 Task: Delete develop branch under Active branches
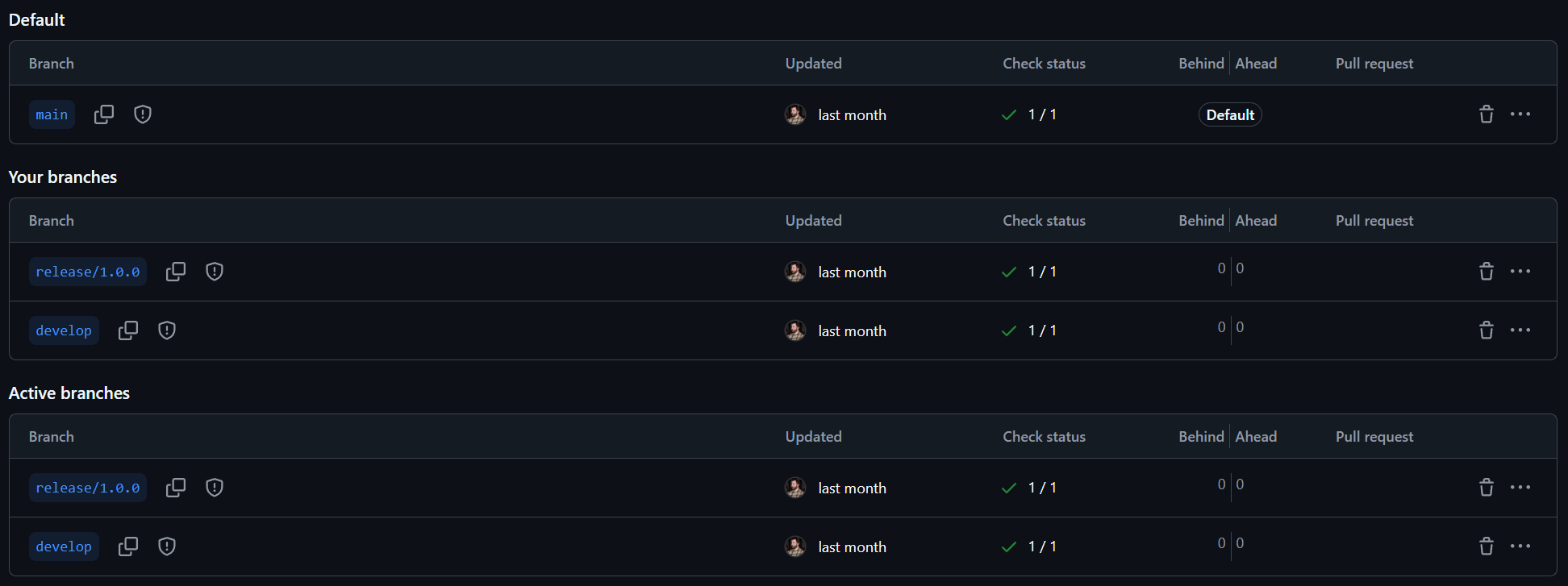pyautogui.click(x=1486, y=547)
